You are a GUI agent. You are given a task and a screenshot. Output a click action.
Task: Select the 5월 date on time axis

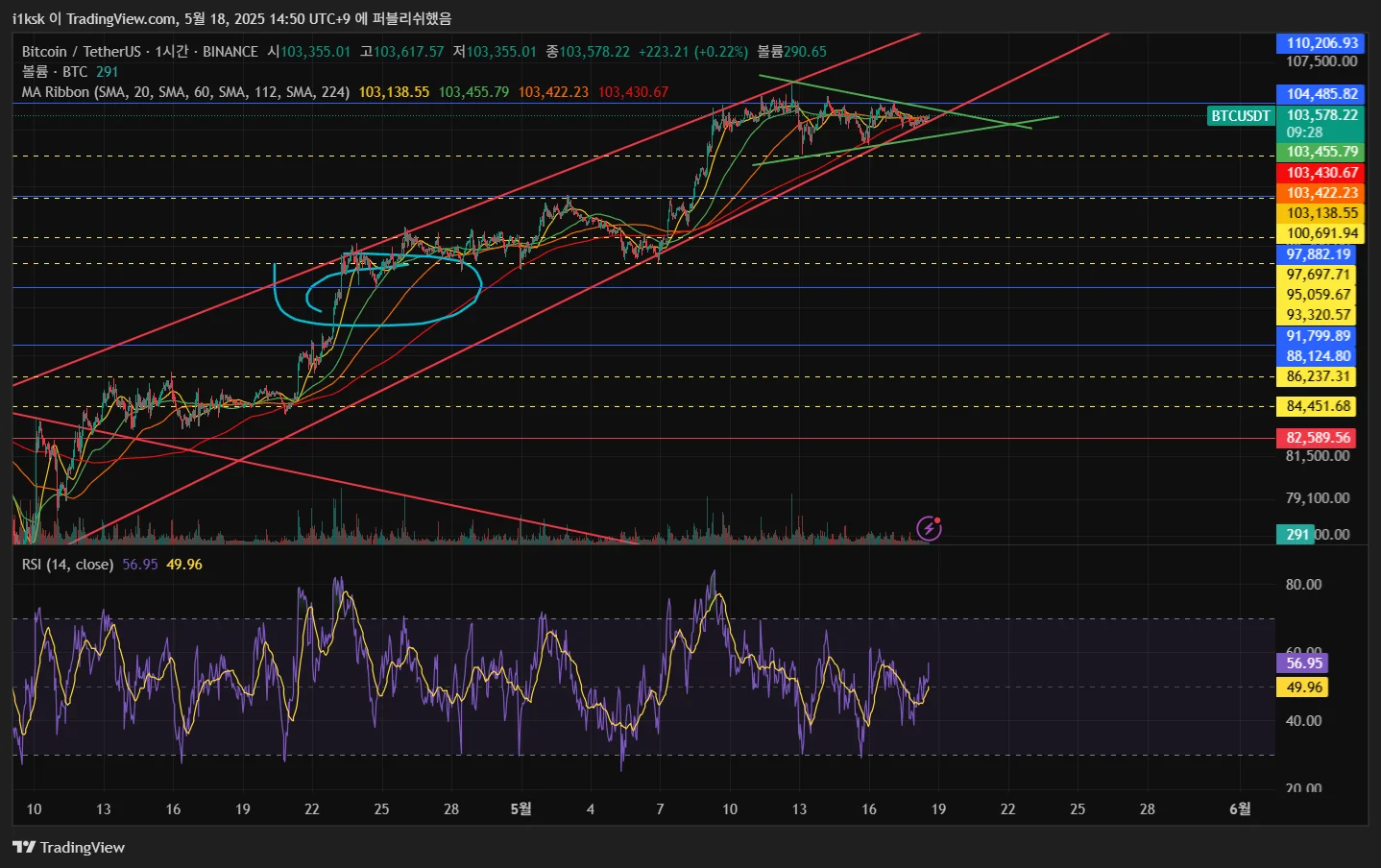(521, 809)
